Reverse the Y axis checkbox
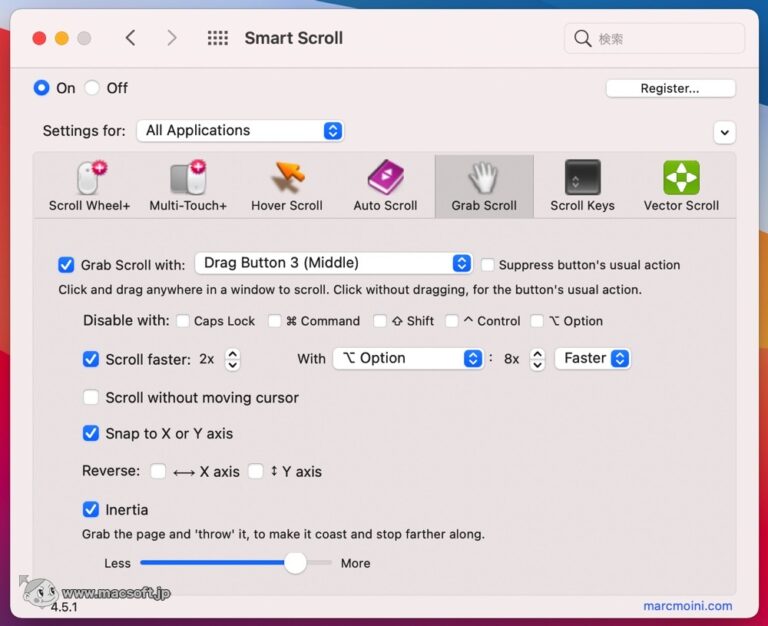This screenshot has width=768, height=626. (x=256, y=471)
